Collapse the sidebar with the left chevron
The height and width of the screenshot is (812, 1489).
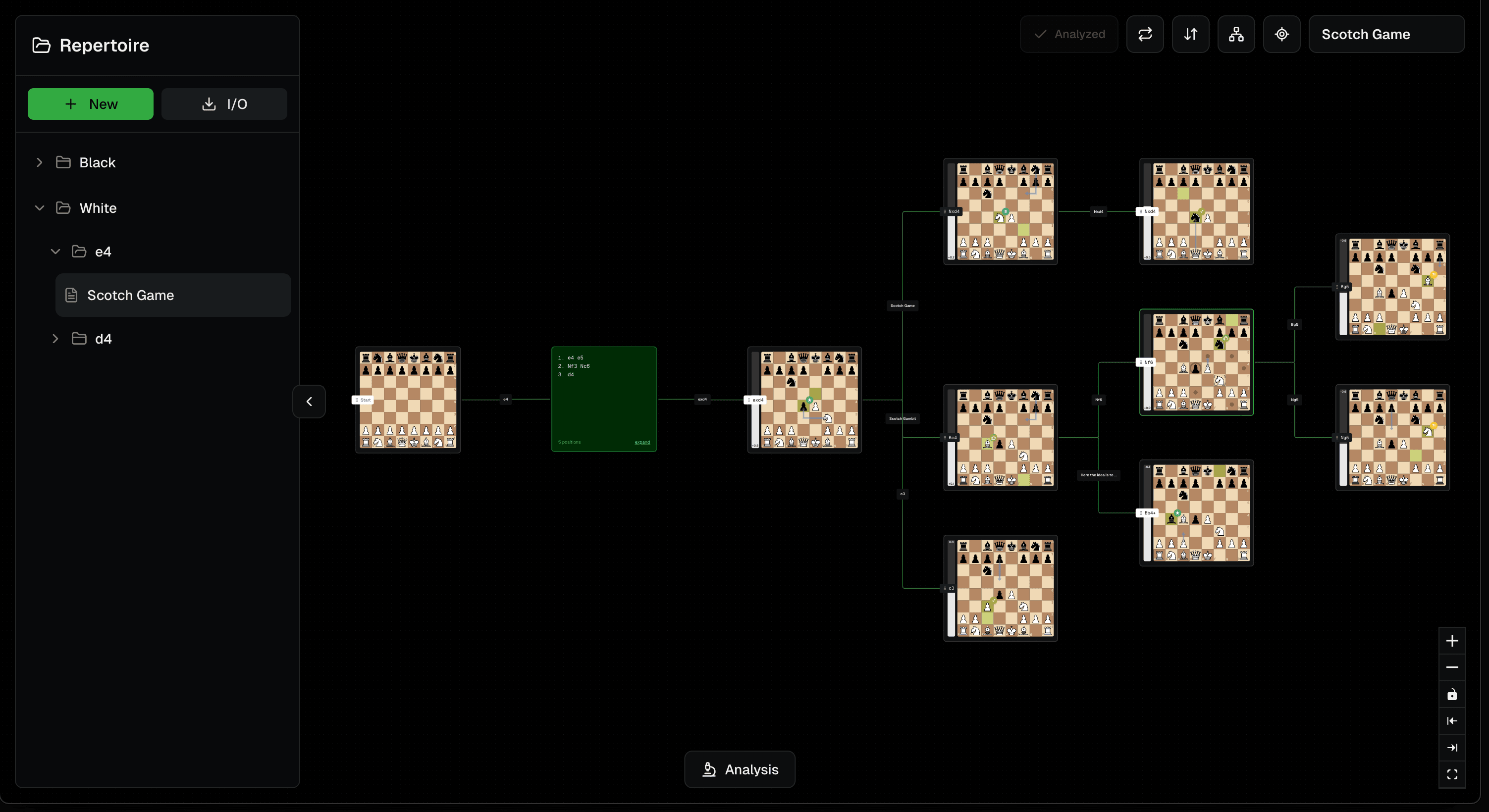pyautogui.click(x=309, y=401)
